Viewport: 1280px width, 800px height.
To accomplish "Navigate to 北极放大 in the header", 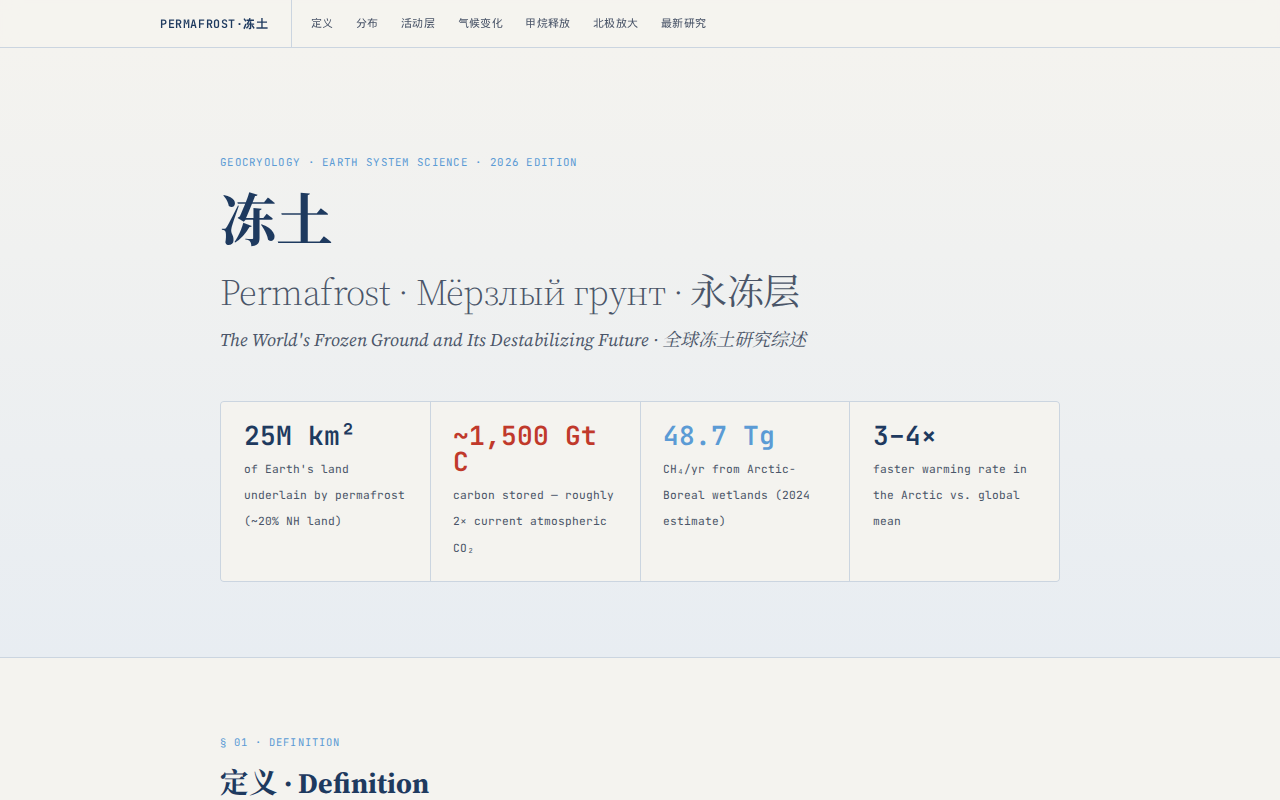I will click(615, 23).
